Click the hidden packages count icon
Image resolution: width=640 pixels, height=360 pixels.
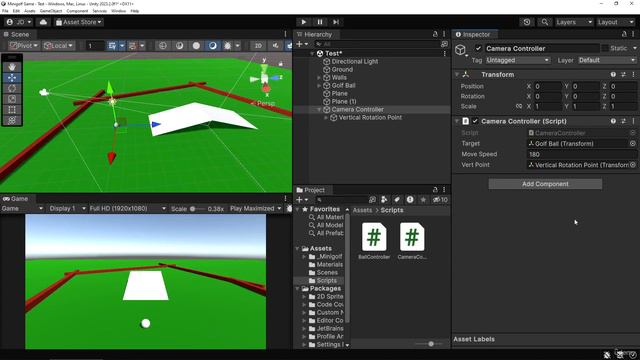(x=440, y=200)
